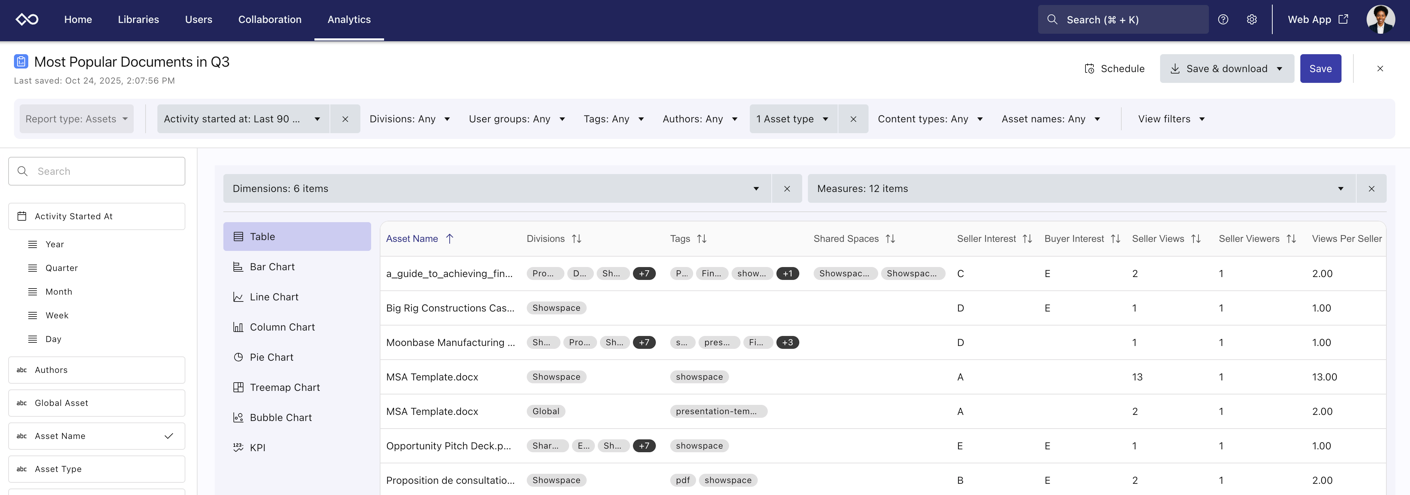Screen dimensions: 1410x495
Task: Choose the Bubble Chart visualization
Action: pos(280,418)
